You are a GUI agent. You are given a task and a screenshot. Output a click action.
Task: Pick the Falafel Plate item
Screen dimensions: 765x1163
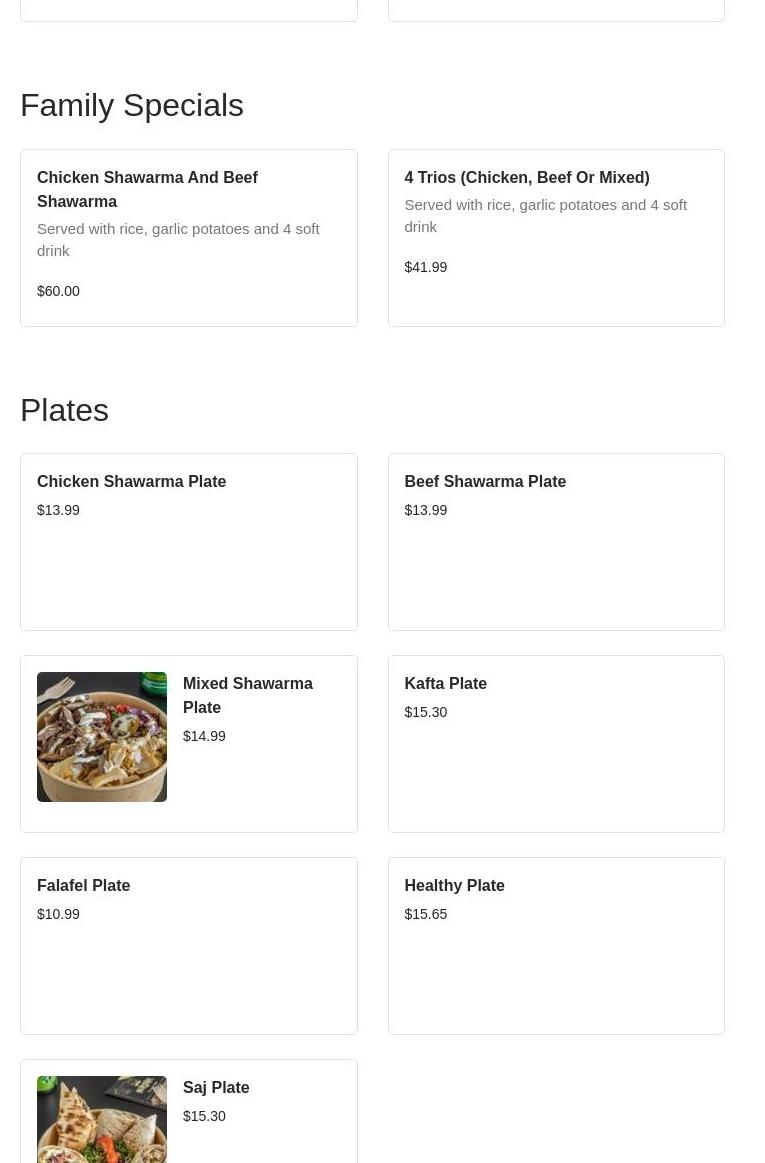(83, 886)
